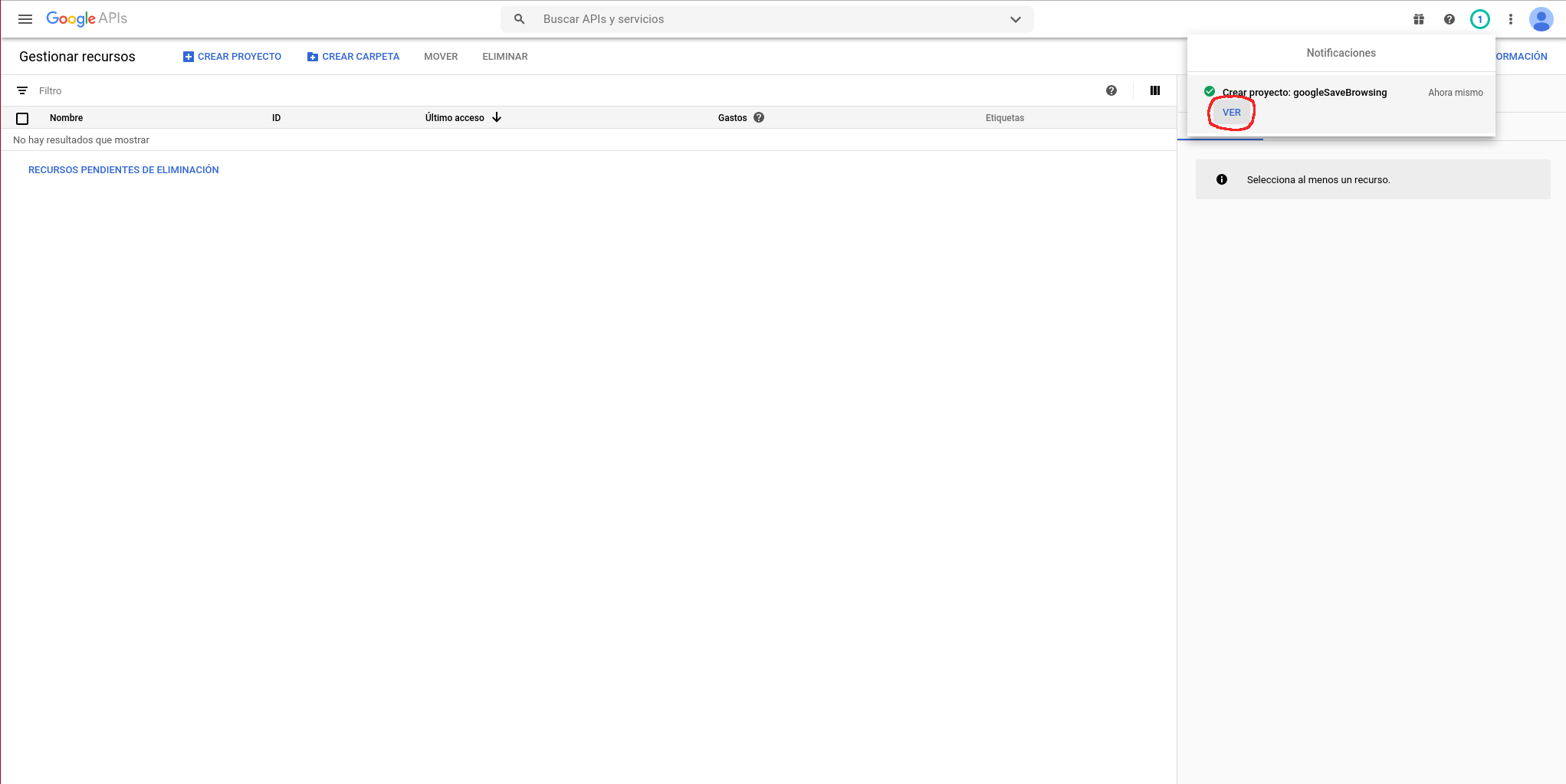Screen dimensions: 1566x784
Task: Click CREAR PROYECTO button
Action: click(232, 57)
